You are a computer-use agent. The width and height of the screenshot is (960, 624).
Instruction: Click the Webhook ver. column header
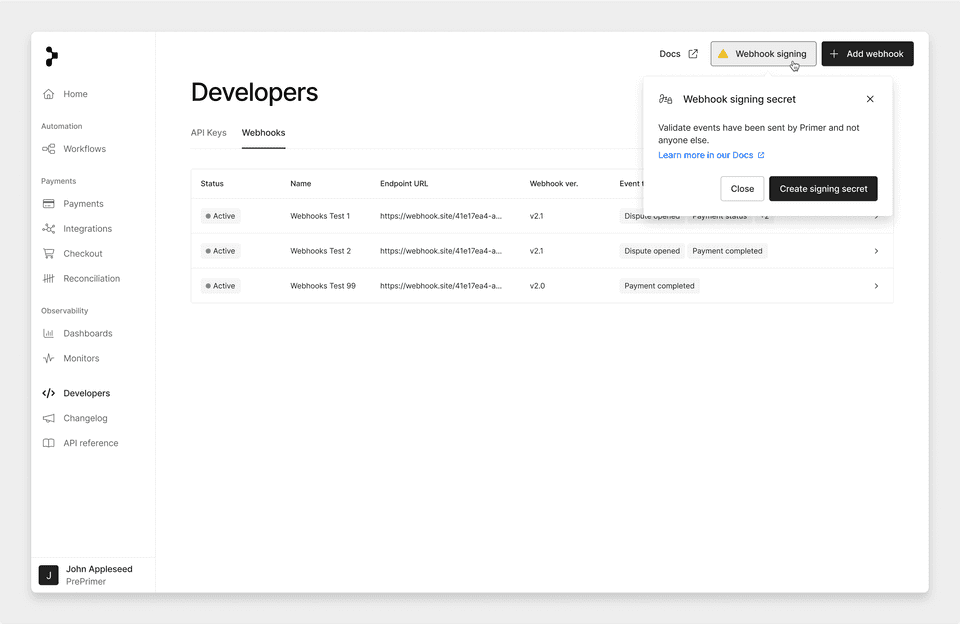coord(553,184)
